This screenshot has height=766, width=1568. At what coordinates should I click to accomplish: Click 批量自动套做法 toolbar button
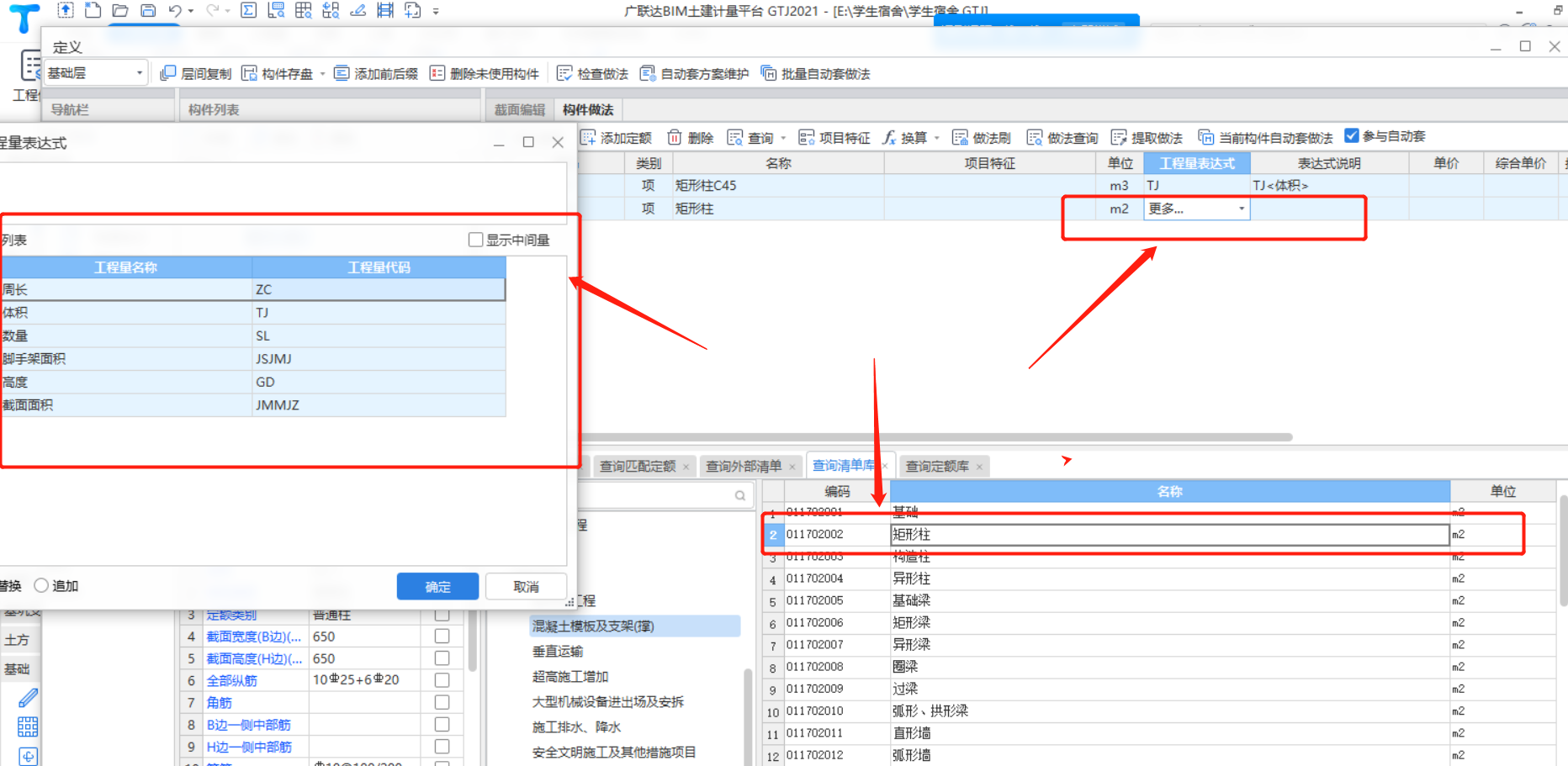click(x=816, y=74)
